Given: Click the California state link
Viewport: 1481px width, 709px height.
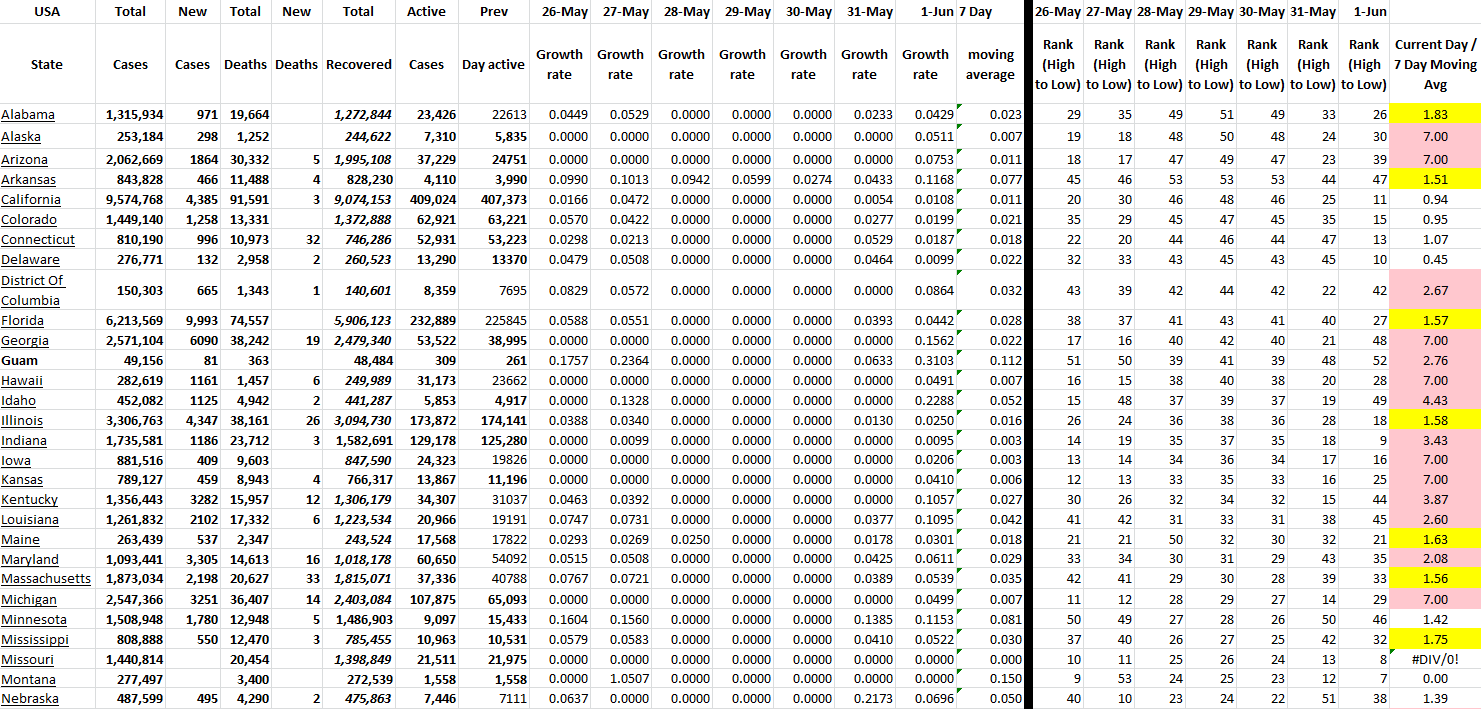Looking at the screenshot, I should (x=31, y=200).
